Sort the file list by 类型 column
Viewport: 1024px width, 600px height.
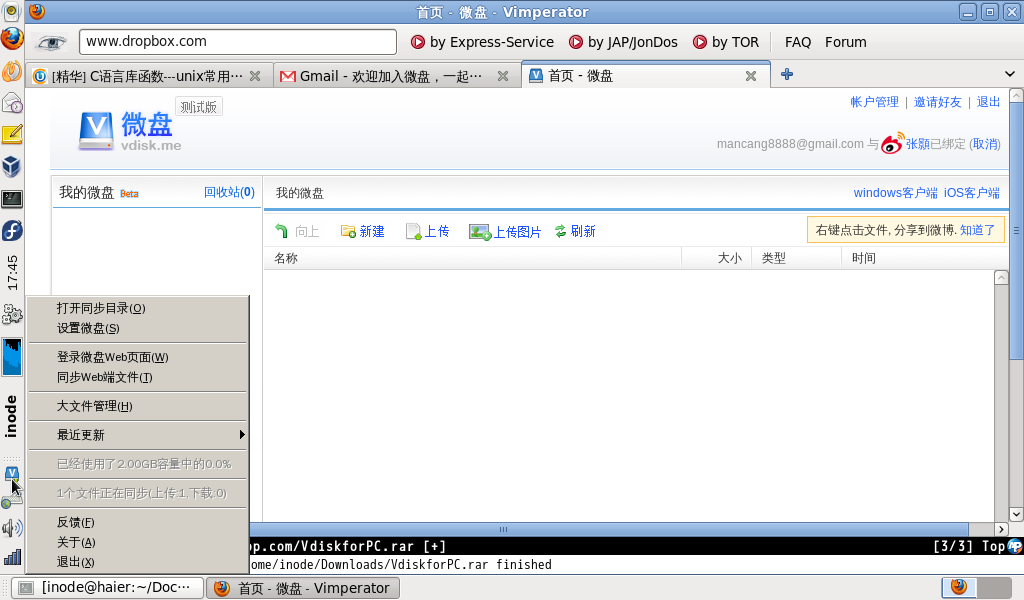pos(797,258)
